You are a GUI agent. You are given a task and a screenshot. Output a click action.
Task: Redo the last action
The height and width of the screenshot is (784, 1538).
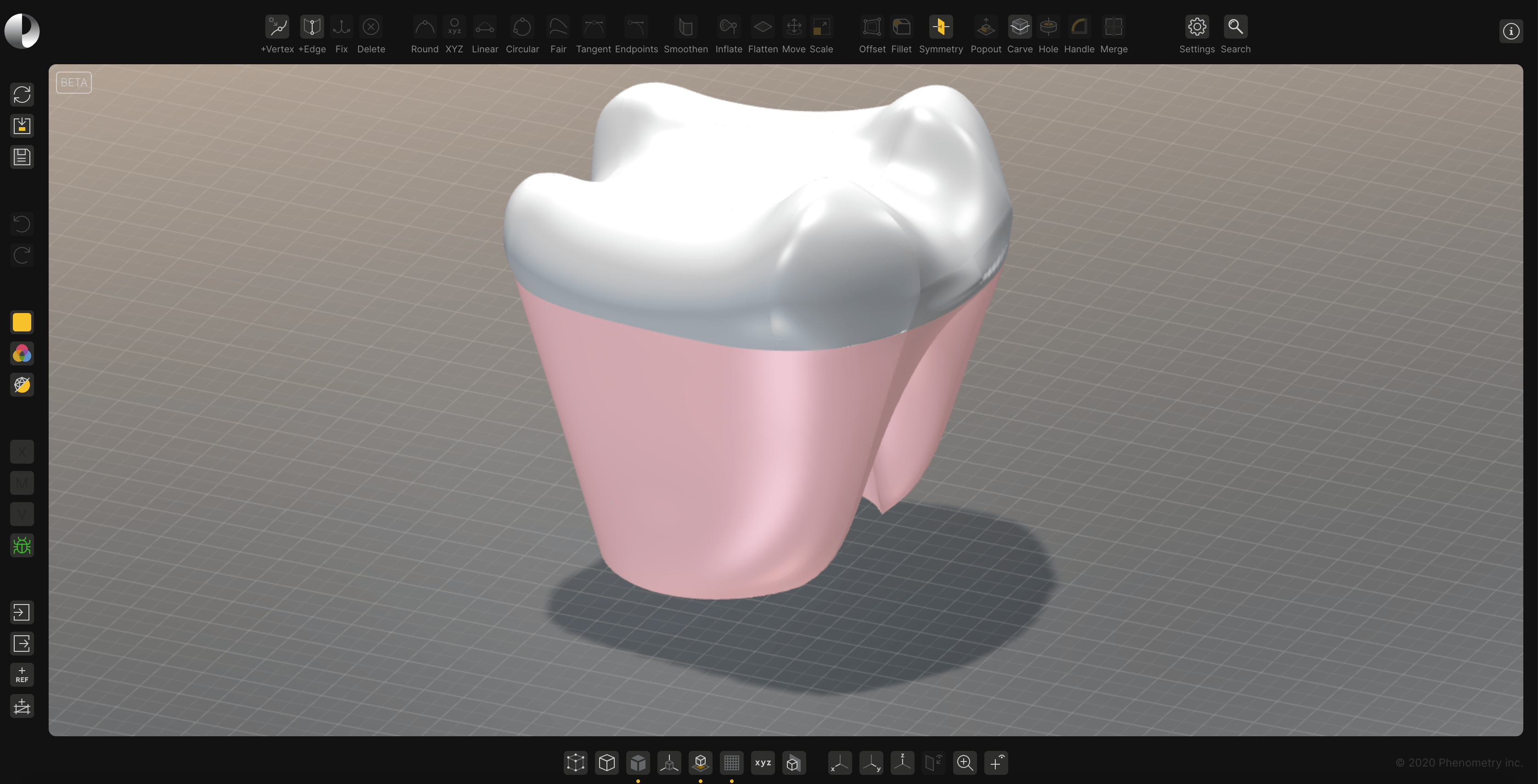point(22,256)
